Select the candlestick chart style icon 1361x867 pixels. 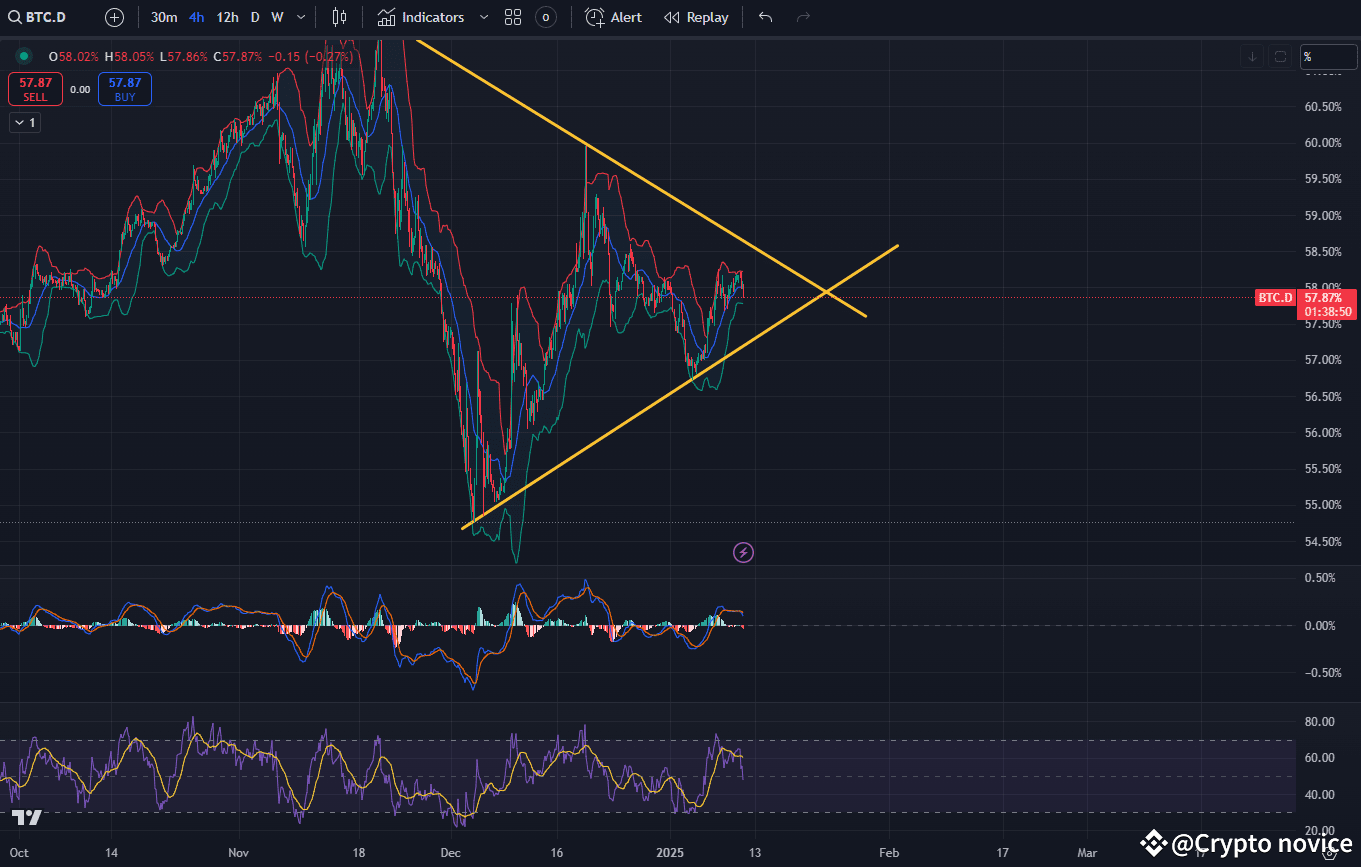pos(339,17)
